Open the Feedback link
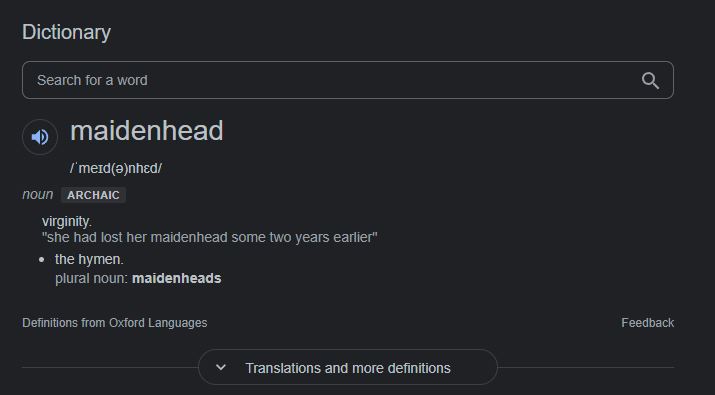The image size is (715, 395). pos(647,323)
